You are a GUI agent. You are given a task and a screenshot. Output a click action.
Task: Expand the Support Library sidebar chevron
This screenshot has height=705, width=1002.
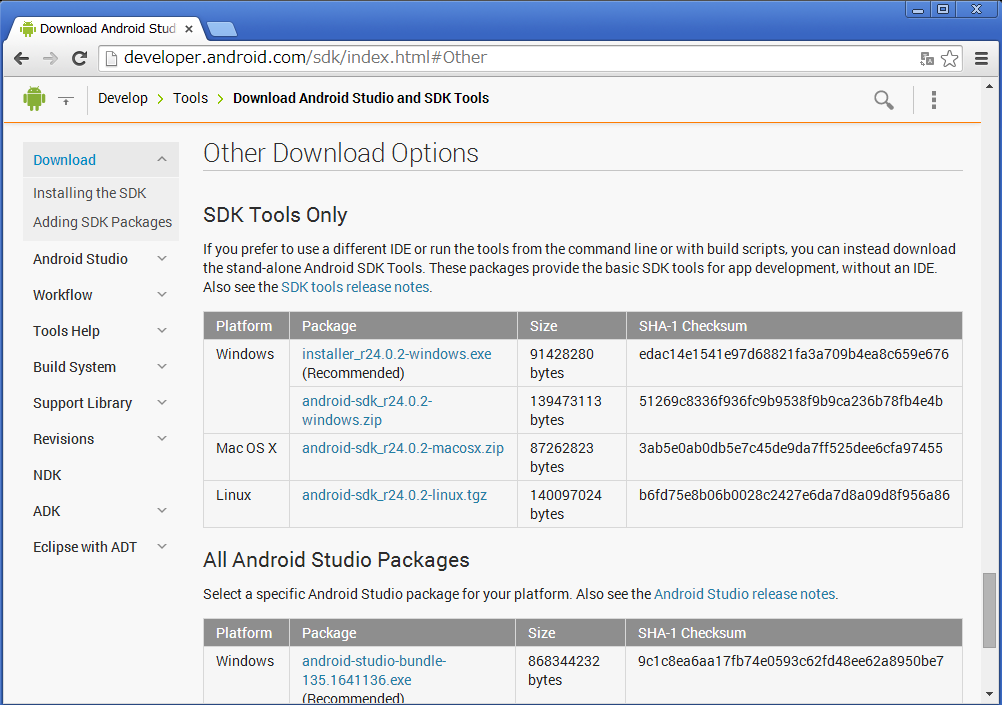tap(162, 402)
